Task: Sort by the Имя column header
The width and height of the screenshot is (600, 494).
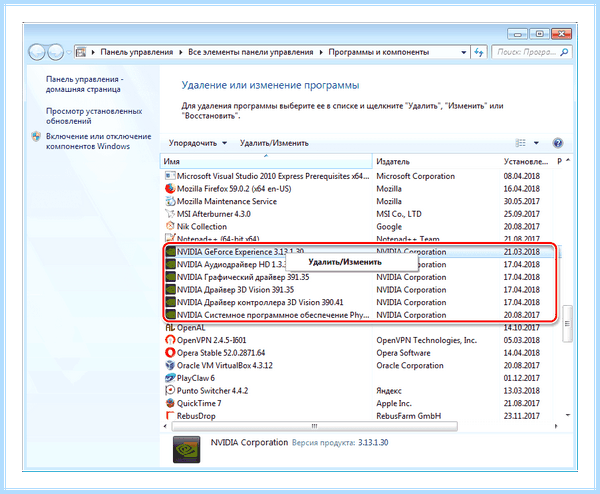Action: click(266, 161)
